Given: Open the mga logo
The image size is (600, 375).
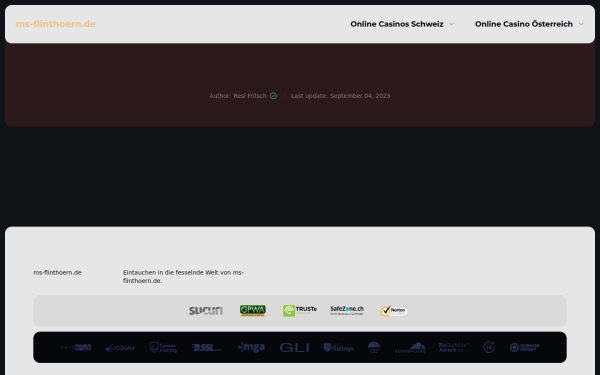Looking at the screenshot, I should tap(251, 347).
